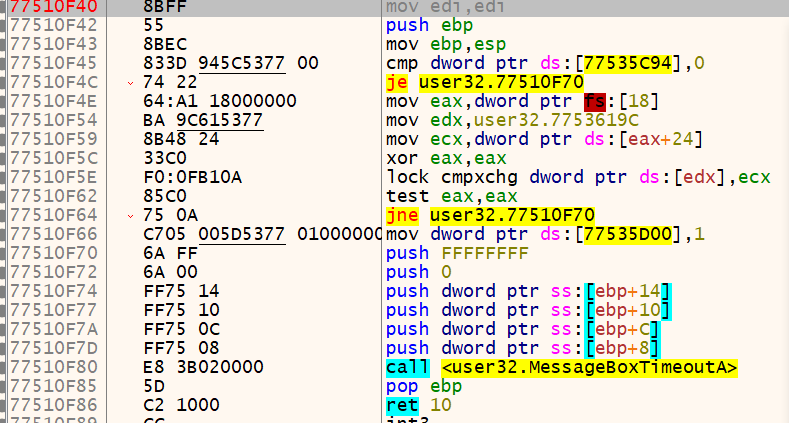Click push dword ptr ss:[ebp+8] instruction
789x423 pixels.
522,348
